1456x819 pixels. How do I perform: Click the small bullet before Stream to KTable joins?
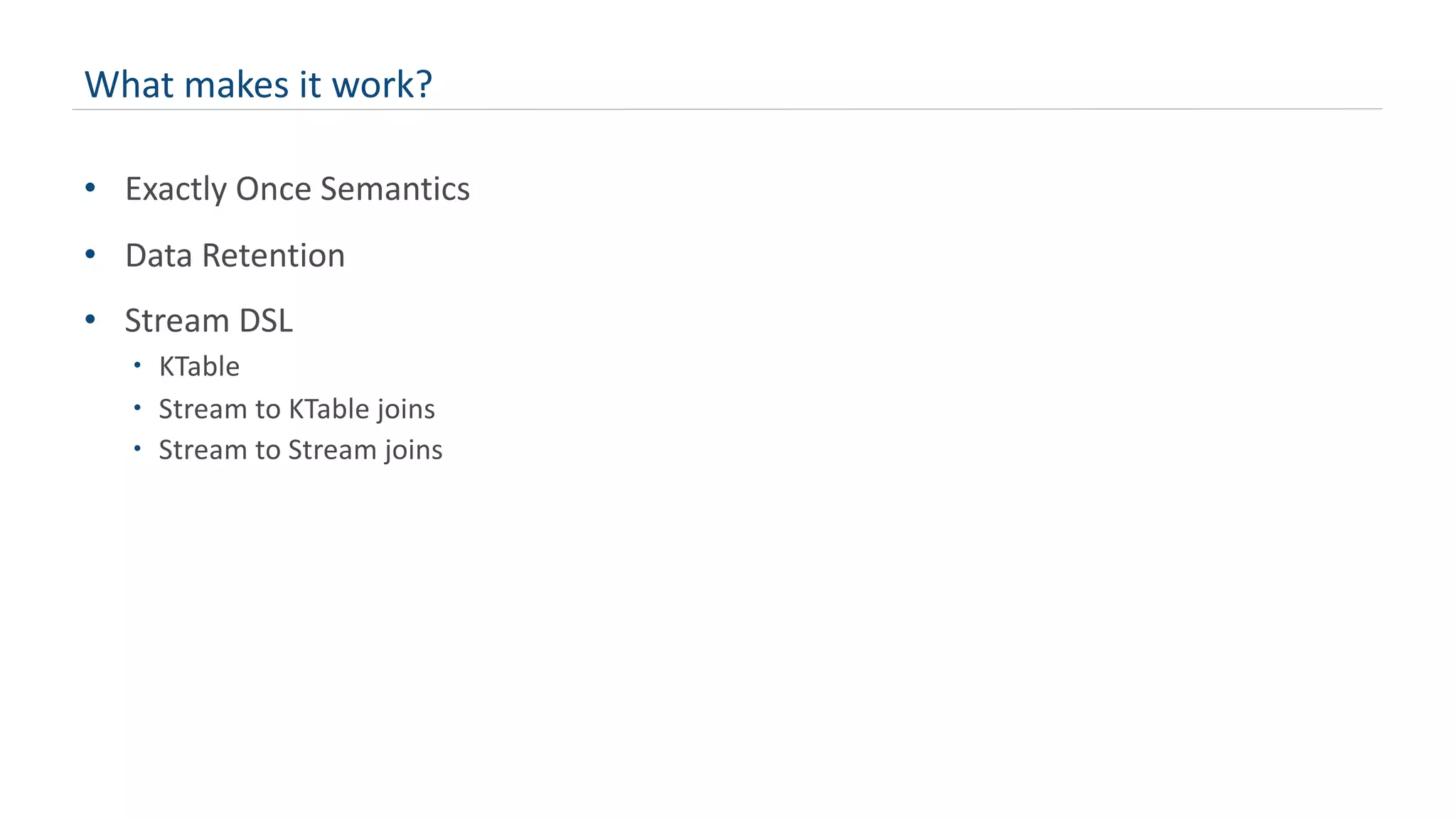pyautogui.click(x=137, y=407)
